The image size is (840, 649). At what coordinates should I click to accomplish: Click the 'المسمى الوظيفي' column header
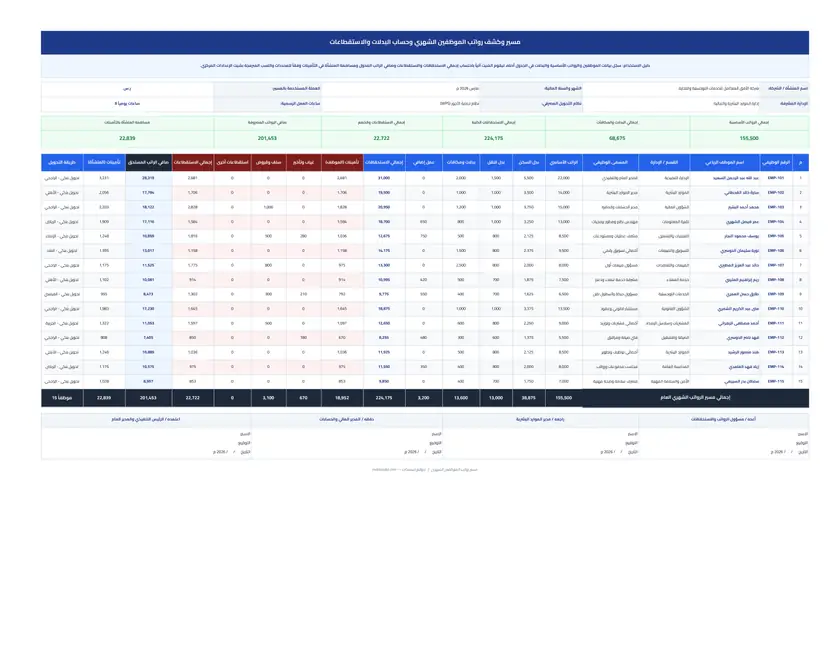tap(610, 162)
